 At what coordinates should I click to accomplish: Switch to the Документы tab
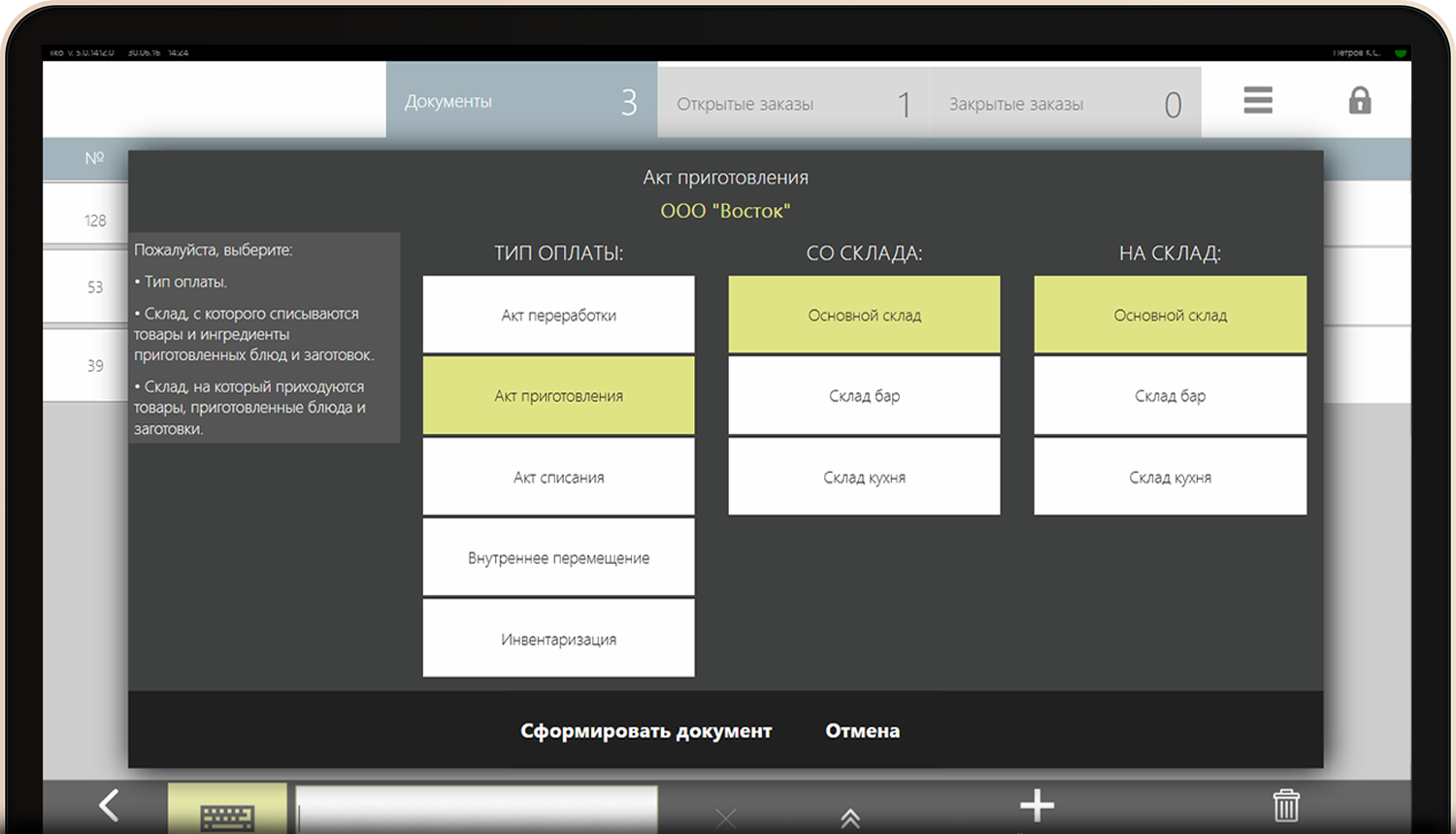click(522, 101)
